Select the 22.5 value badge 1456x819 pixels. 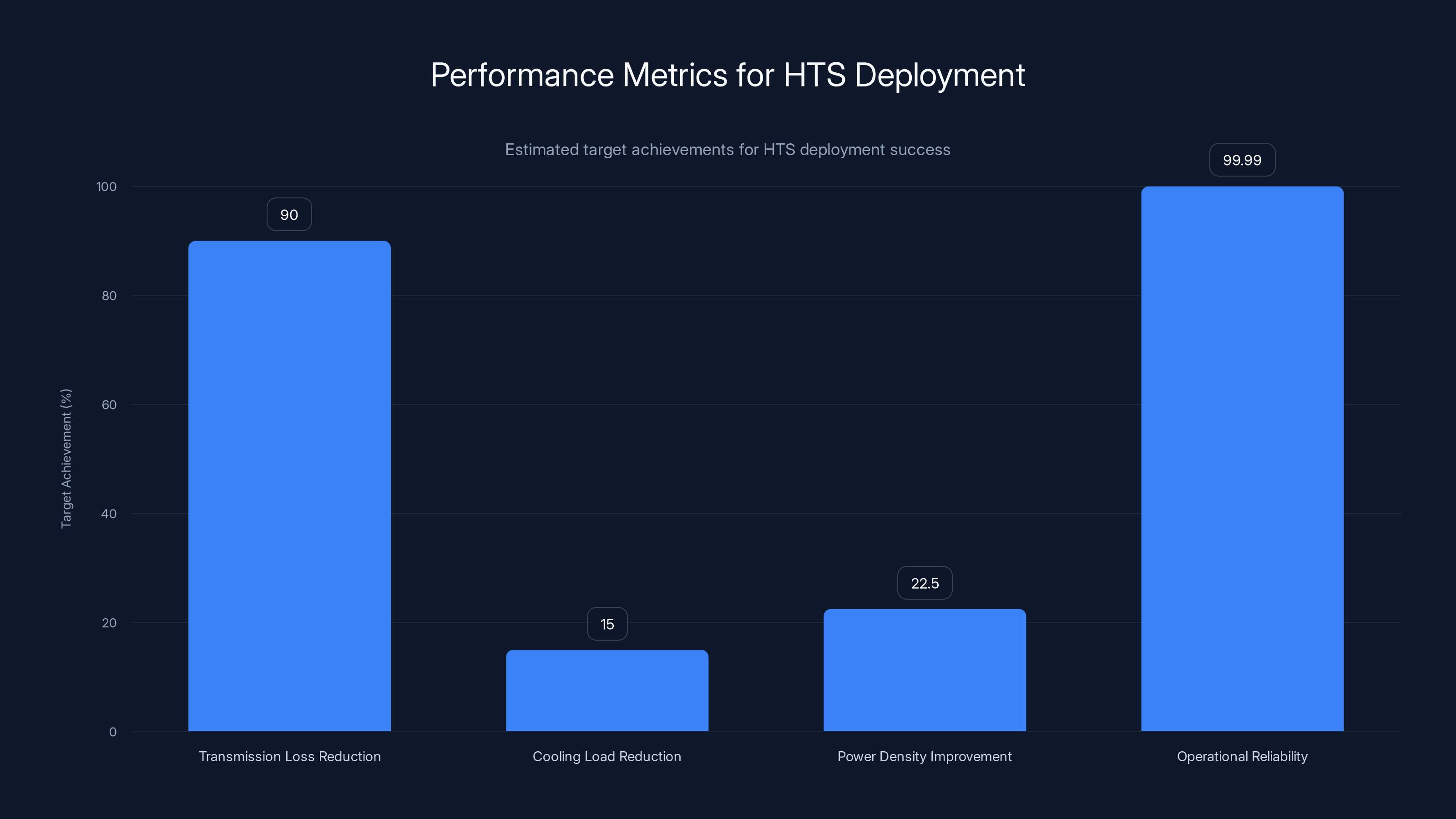click(924, 582)
